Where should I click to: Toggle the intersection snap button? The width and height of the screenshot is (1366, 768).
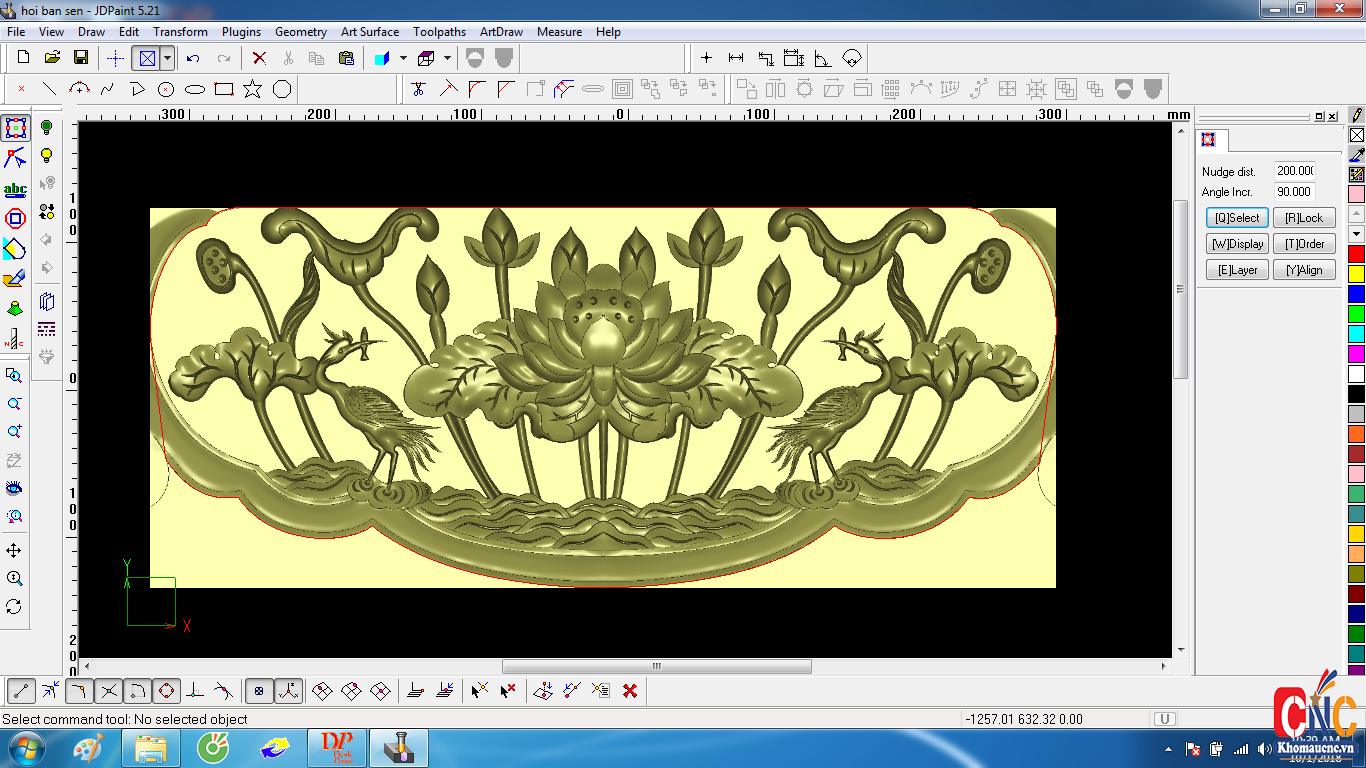(109, 690)
